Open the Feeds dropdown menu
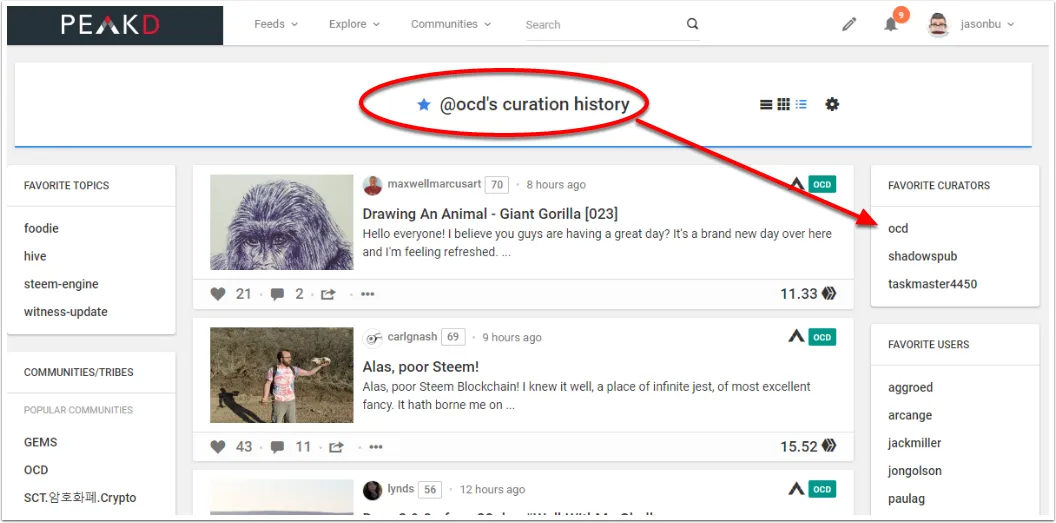The width and height of the screenshot is (1056, 523). point(275,24)
